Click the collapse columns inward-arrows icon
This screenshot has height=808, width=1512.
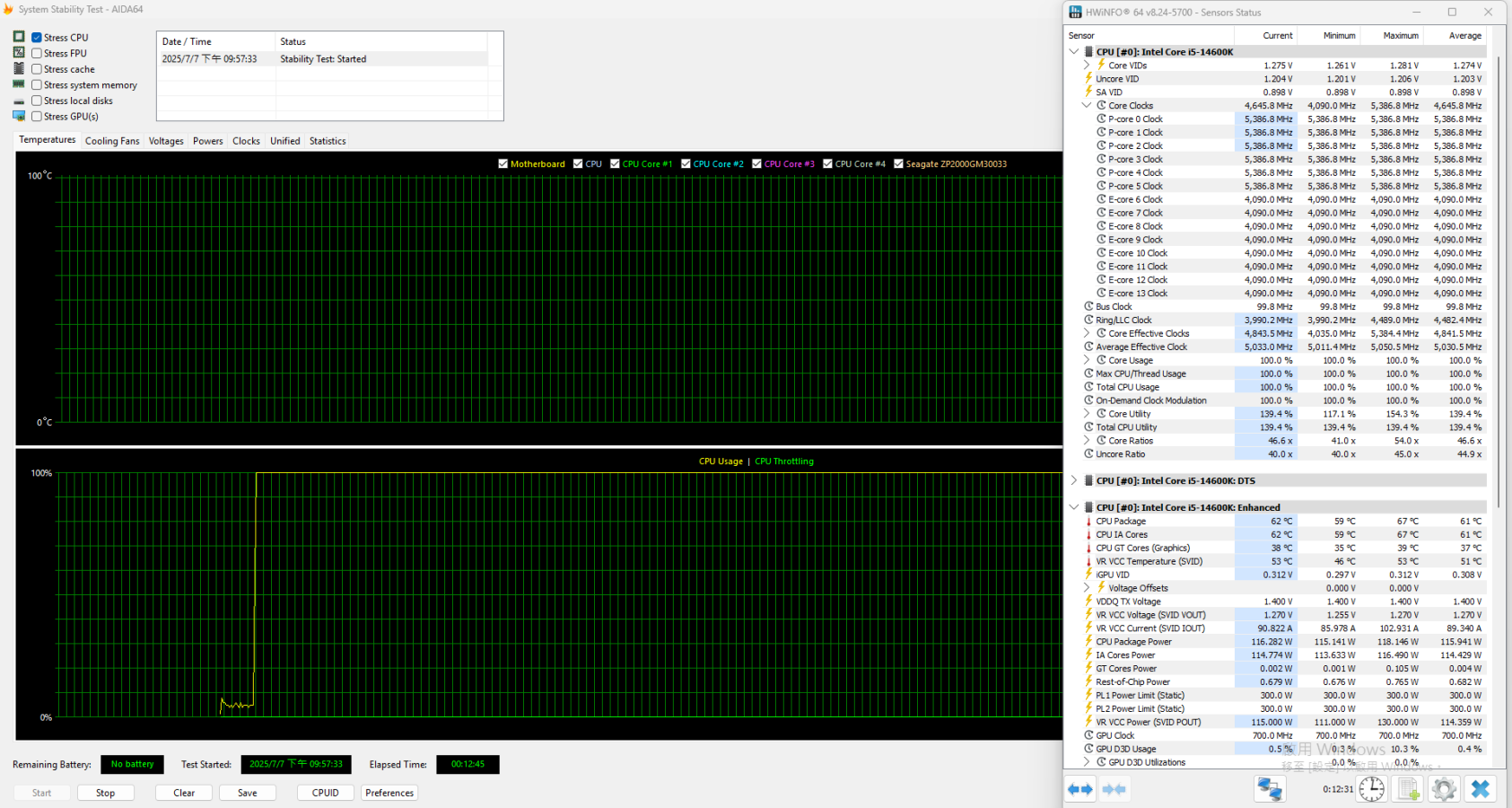pos(1114,789)
